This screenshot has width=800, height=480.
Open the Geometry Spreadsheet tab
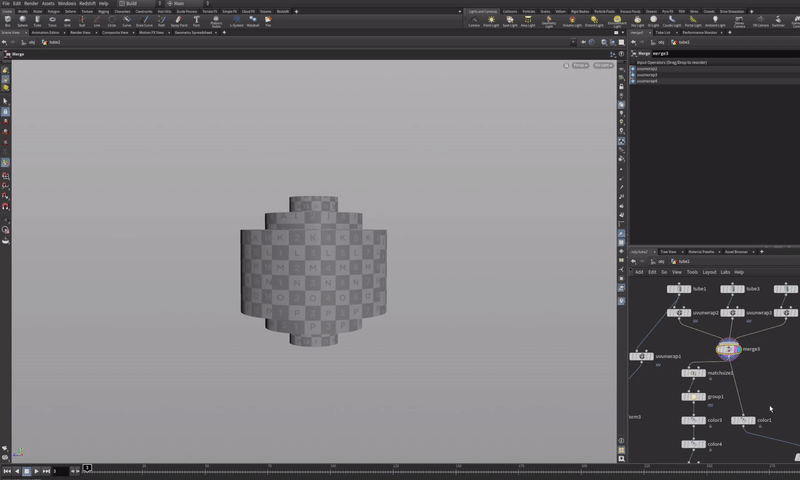193,33
